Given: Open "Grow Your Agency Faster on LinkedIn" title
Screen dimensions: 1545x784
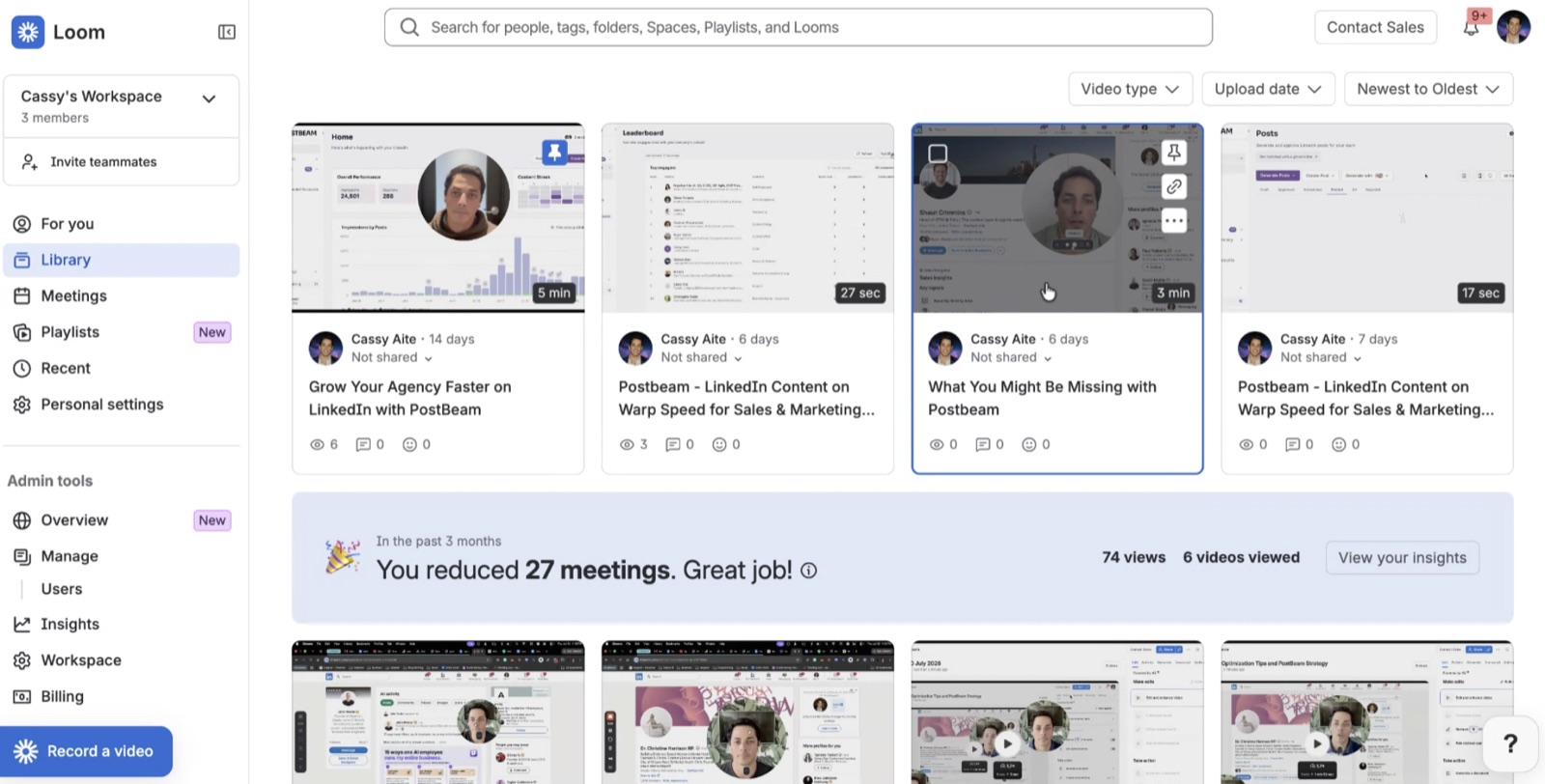Looking at the screenshot, I should pos(410,398).
